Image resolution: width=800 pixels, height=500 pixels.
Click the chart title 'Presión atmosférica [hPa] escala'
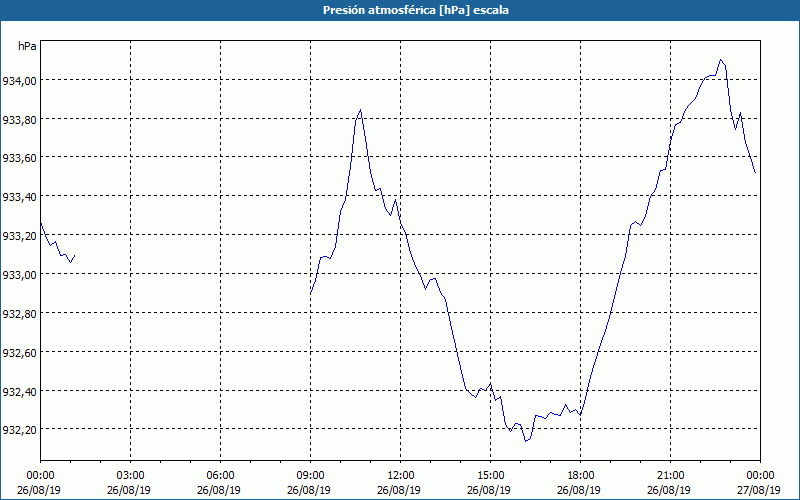(x=416, y=10)
